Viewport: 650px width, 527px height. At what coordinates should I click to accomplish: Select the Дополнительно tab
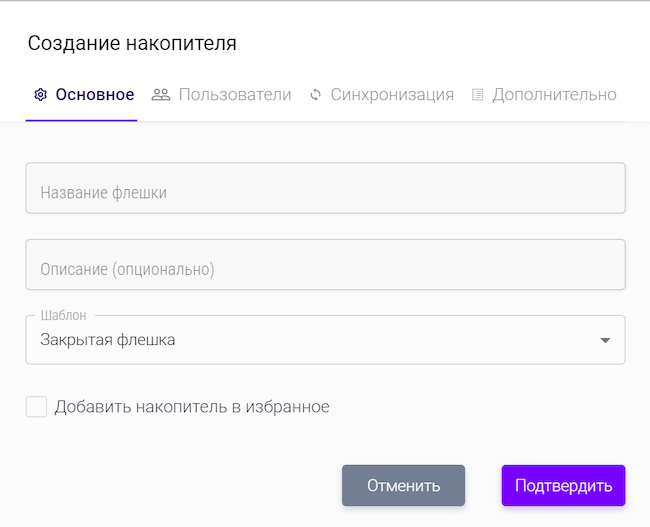click(554, 95)
